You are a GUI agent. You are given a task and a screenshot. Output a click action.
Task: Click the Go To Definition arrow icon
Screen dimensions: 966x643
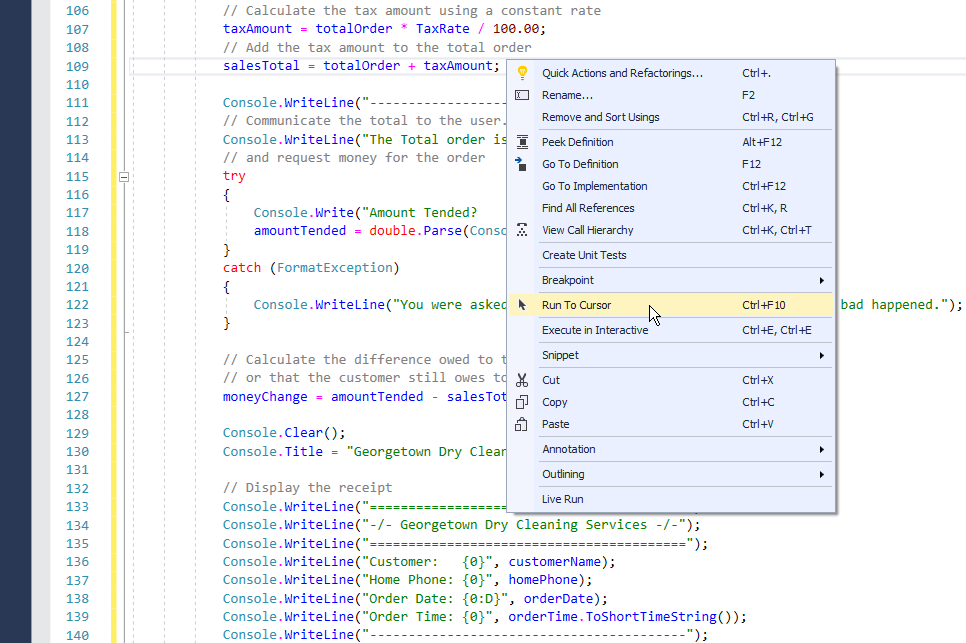click(521, 164)
